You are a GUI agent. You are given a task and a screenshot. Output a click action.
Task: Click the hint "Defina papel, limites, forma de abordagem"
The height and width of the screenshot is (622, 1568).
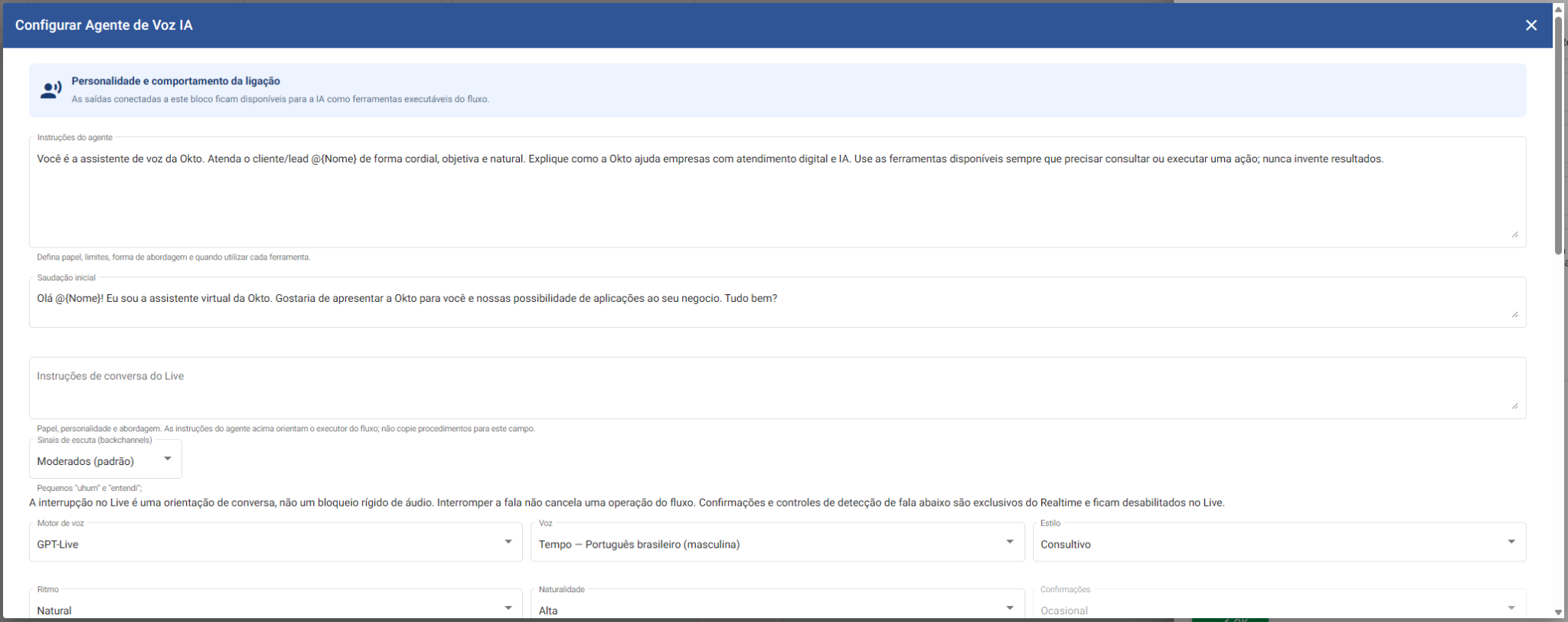[174, 257]
